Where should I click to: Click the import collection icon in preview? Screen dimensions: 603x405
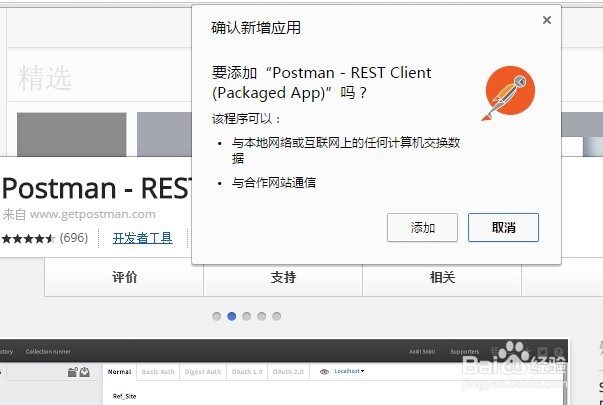85,372
